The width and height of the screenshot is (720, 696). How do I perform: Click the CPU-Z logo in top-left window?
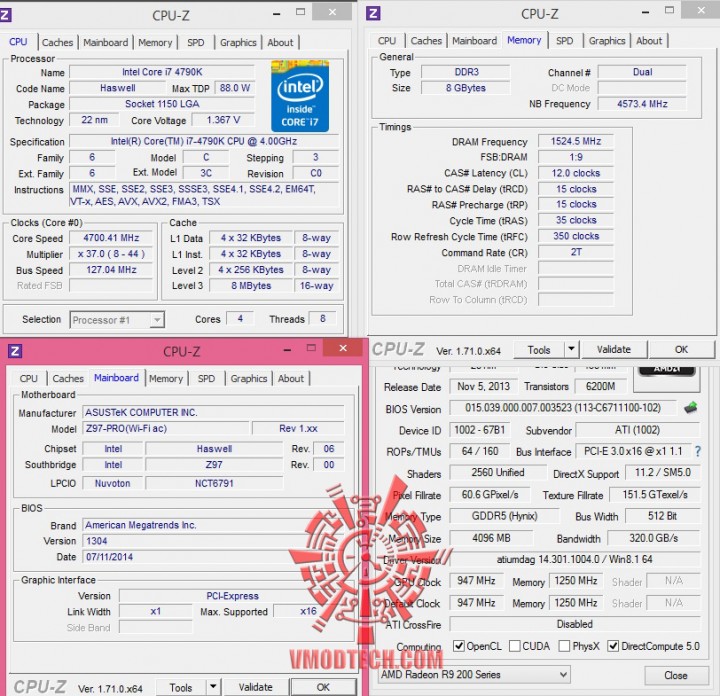pos(5,15)
